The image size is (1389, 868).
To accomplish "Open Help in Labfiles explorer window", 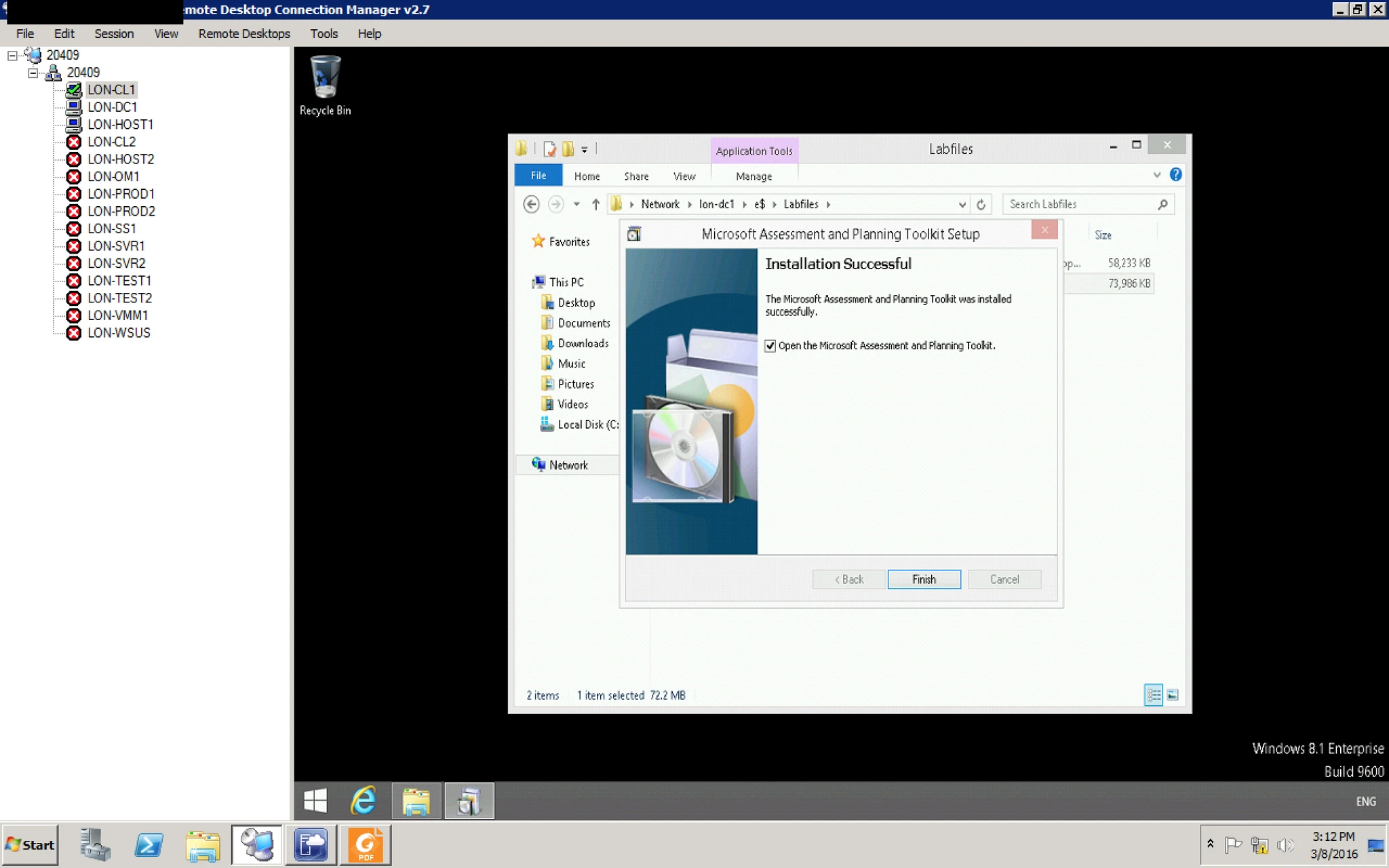I will point(1176,175).
